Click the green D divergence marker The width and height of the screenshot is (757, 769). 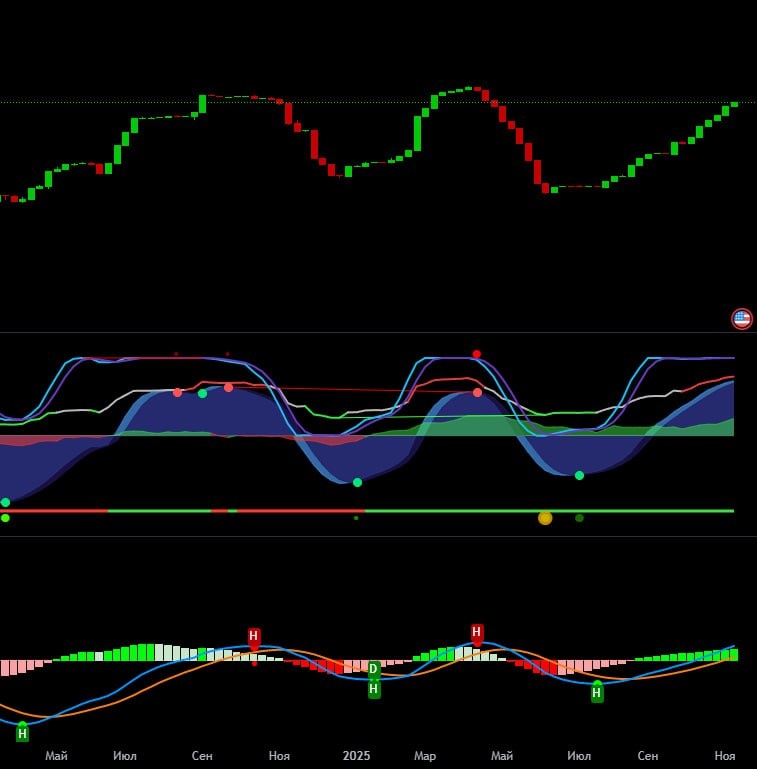pyautogui.click(x=374, y=668)
